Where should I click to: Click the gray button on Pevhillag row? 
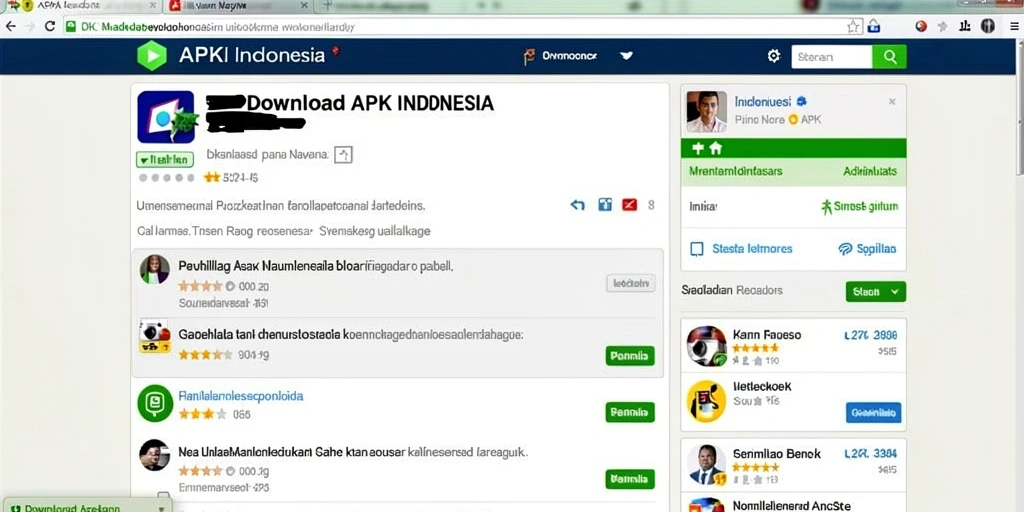pyautogui.click(x=630, y=283)
